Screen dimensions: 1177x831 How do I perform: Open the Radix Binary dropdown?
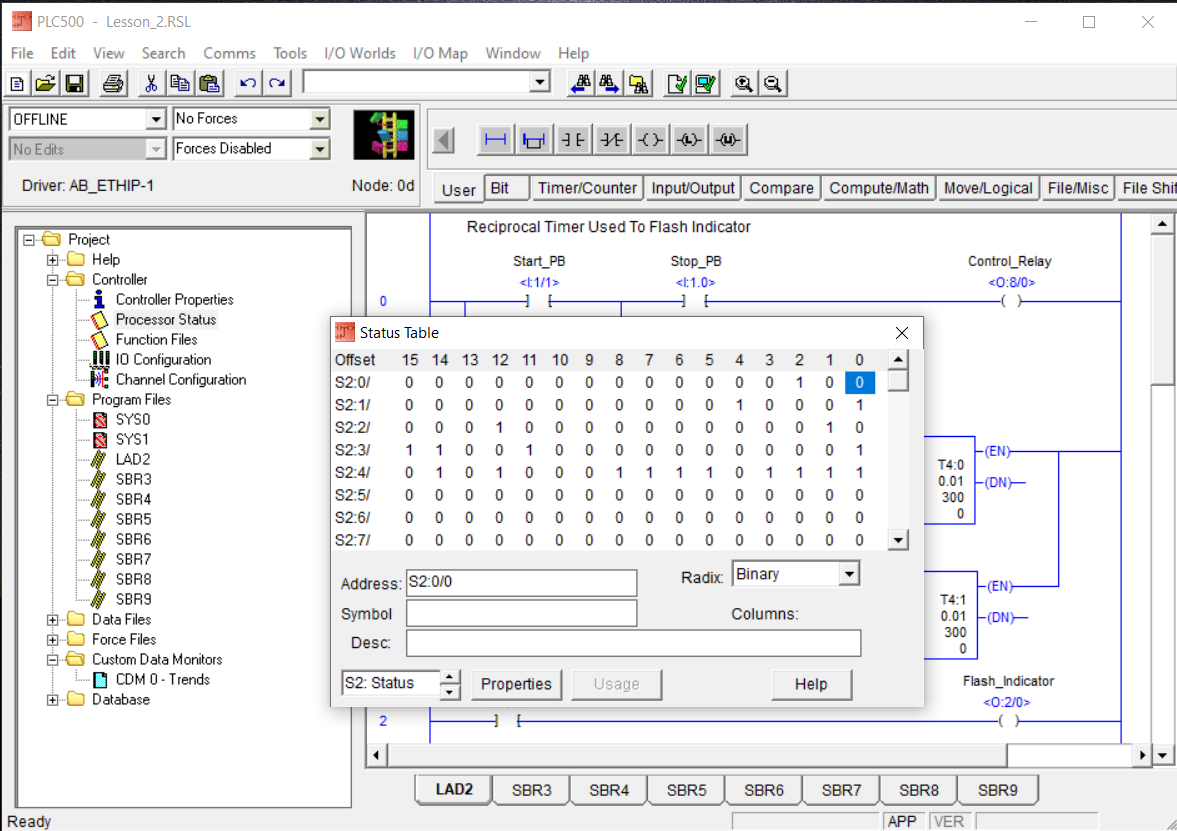click(x=849, y=574)
